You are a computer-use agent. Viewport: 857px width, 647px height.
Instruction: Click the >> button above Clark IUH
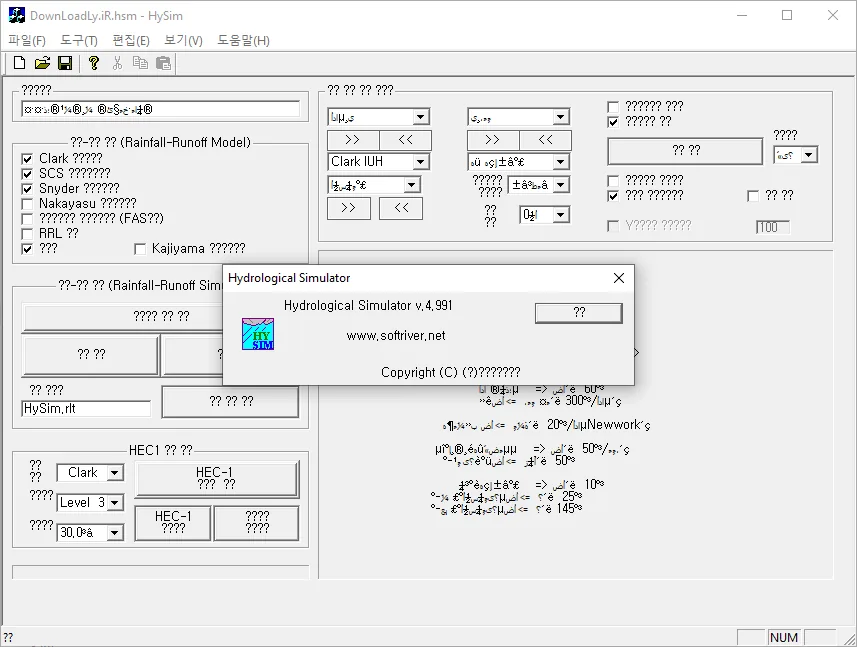tap(353, 140)
